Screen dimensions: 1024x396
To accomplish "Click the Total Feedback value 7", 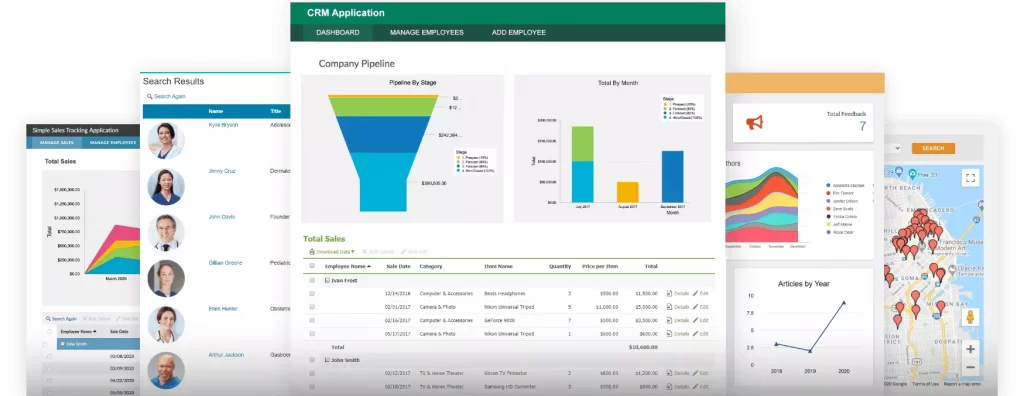I will (x=862, y=126).
